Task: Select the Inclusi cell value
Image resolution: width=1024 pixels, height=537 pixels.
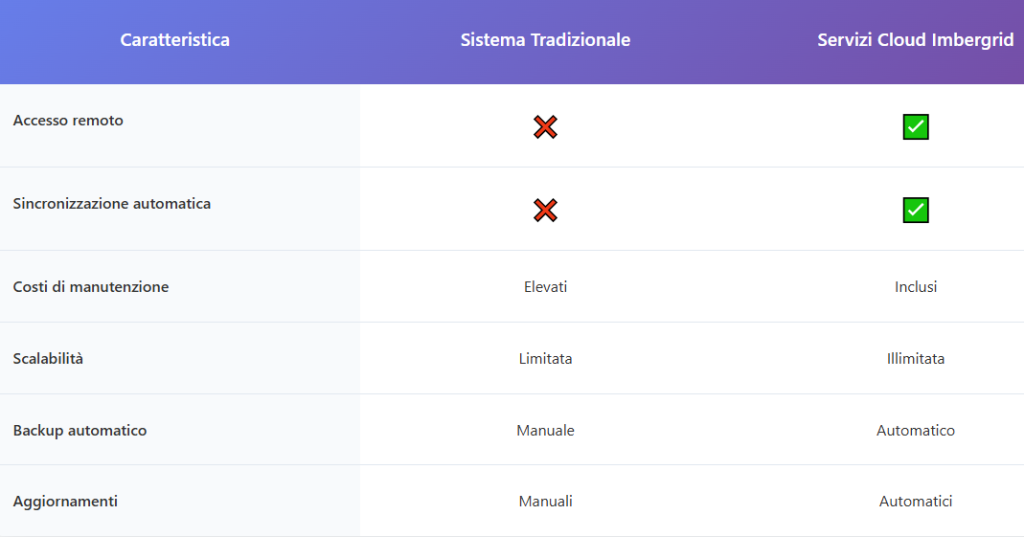Action: point(915,287)
